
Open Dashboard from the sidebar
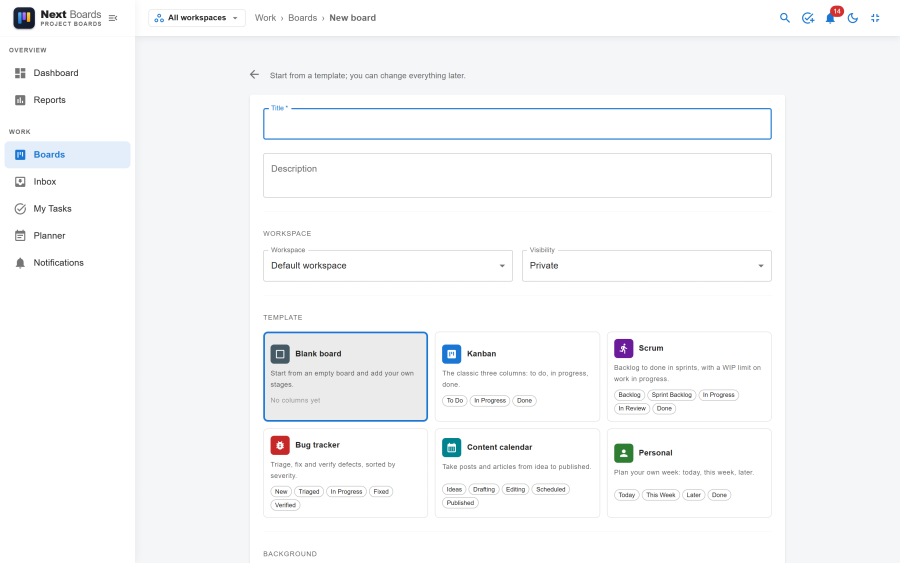click(x=67, y=73)
